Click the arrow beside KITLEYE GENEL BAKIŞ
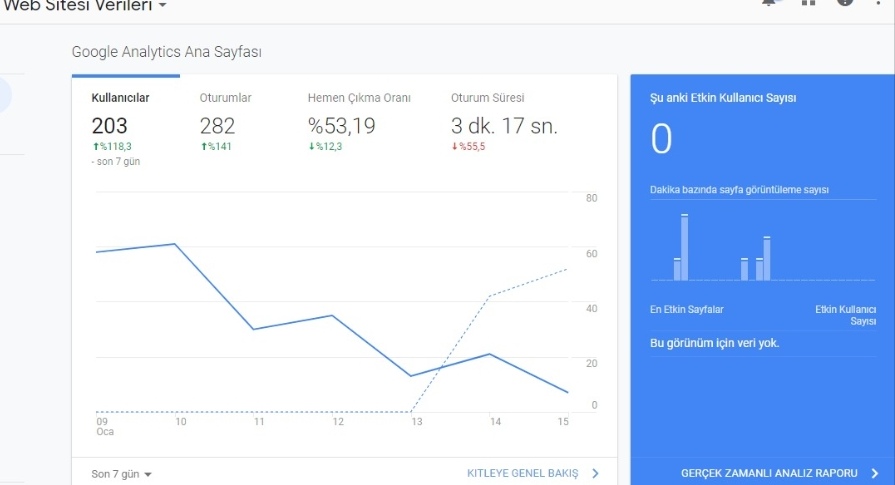Screen dimensions: 895x485 click(x=595, y=473)
